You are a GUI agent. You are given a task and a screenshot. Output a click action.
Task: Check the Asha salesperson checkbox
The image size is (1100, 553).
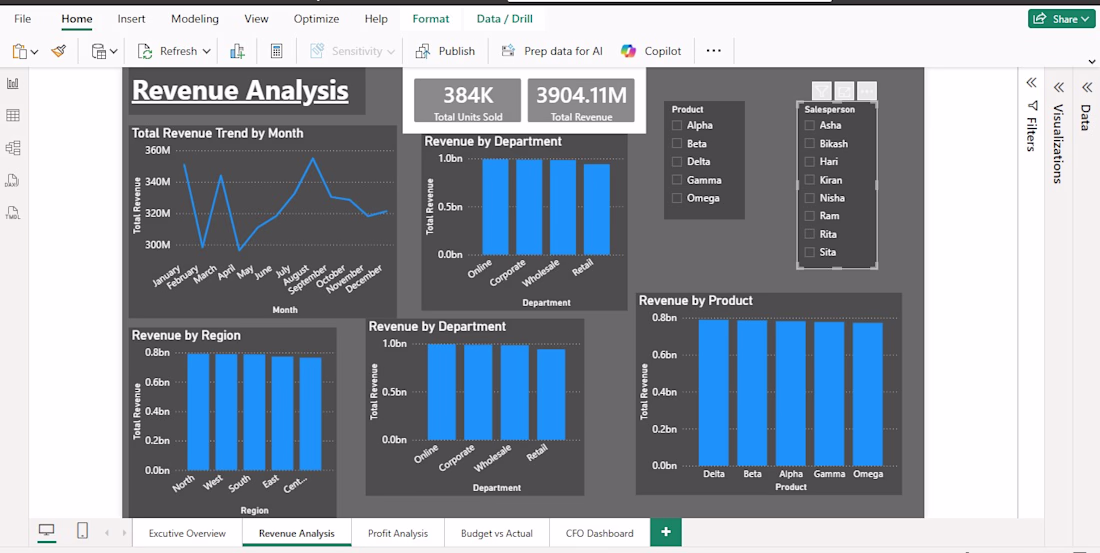(810, 126)
